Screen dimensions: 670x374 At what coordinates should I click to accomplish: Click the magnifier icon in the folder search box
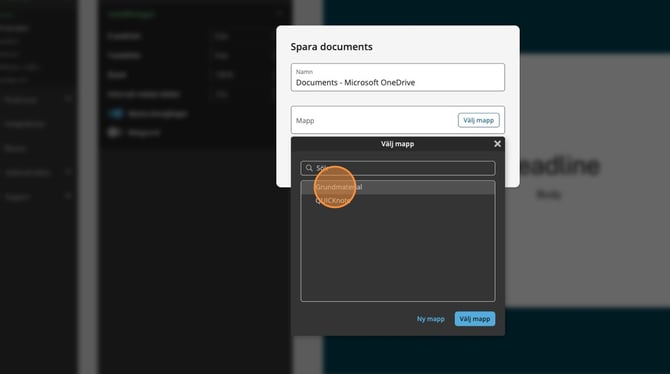(309, 168)
